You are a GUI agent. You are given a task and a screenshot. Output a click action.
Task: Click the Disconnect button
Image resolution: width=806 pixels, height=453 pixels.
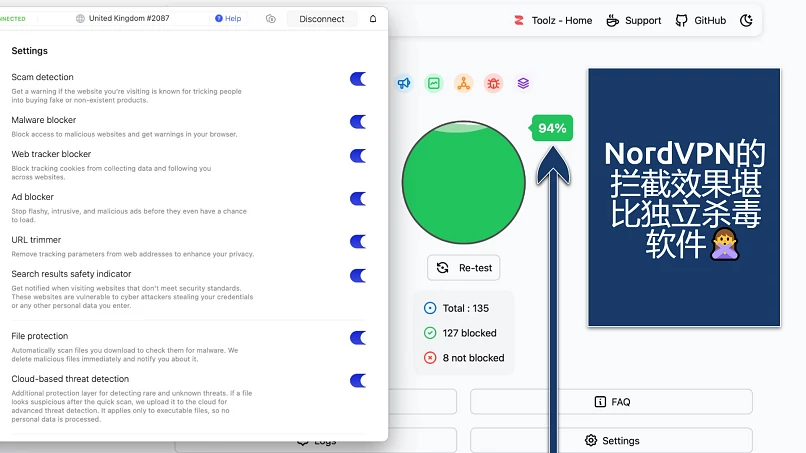pyautogui.click(x=322, y=19)
